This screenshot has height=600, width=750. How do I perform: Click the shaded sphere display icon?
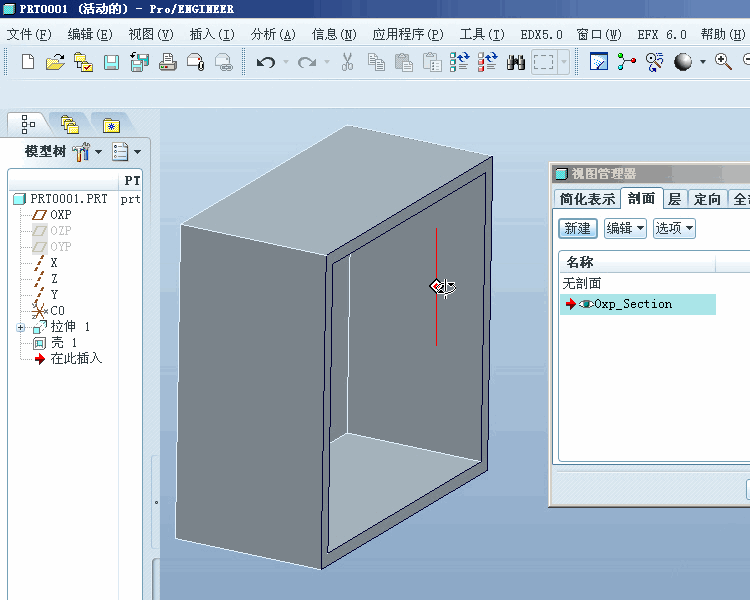tap(683, 62)
